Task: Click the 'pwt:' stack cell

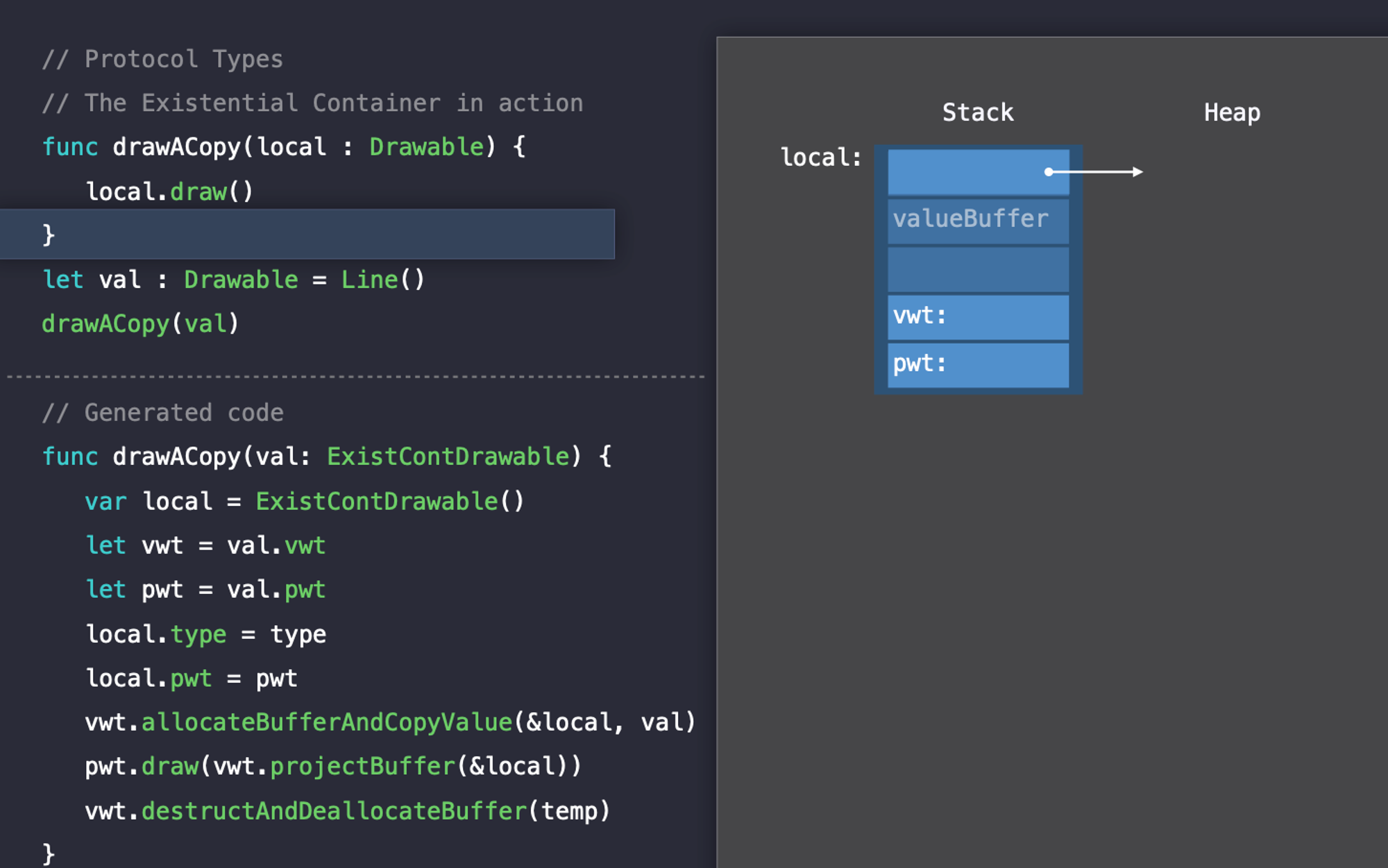Action: [x=979, y=365]
